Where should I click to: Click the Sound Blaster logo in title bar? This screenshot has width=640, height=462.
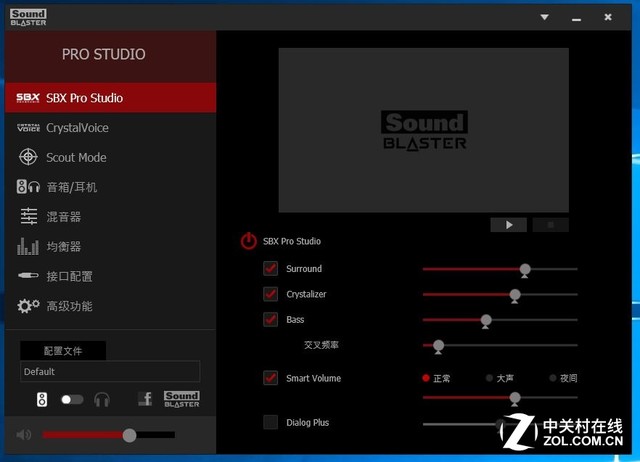click(x=28, y=18)
